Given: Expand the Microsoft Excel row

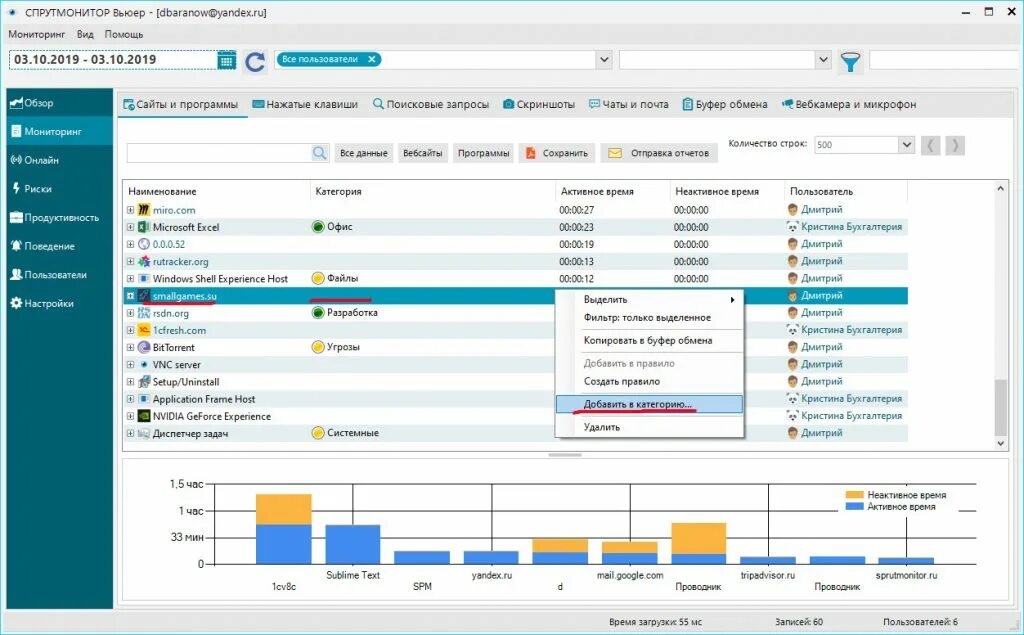Looking at the screenshot, I should [x=130, y=227].
